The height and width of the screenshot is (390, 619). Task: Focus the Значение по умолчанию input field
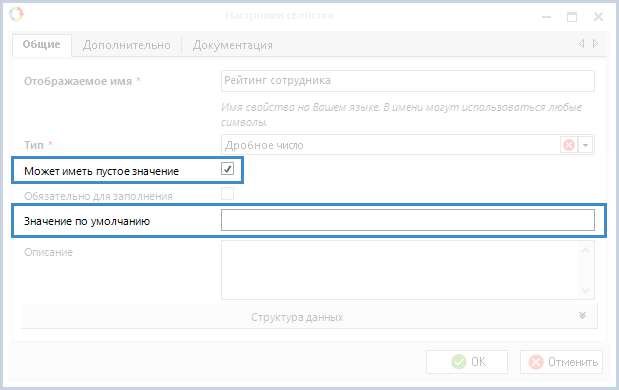pyautogui.click(x=408, y=220)
